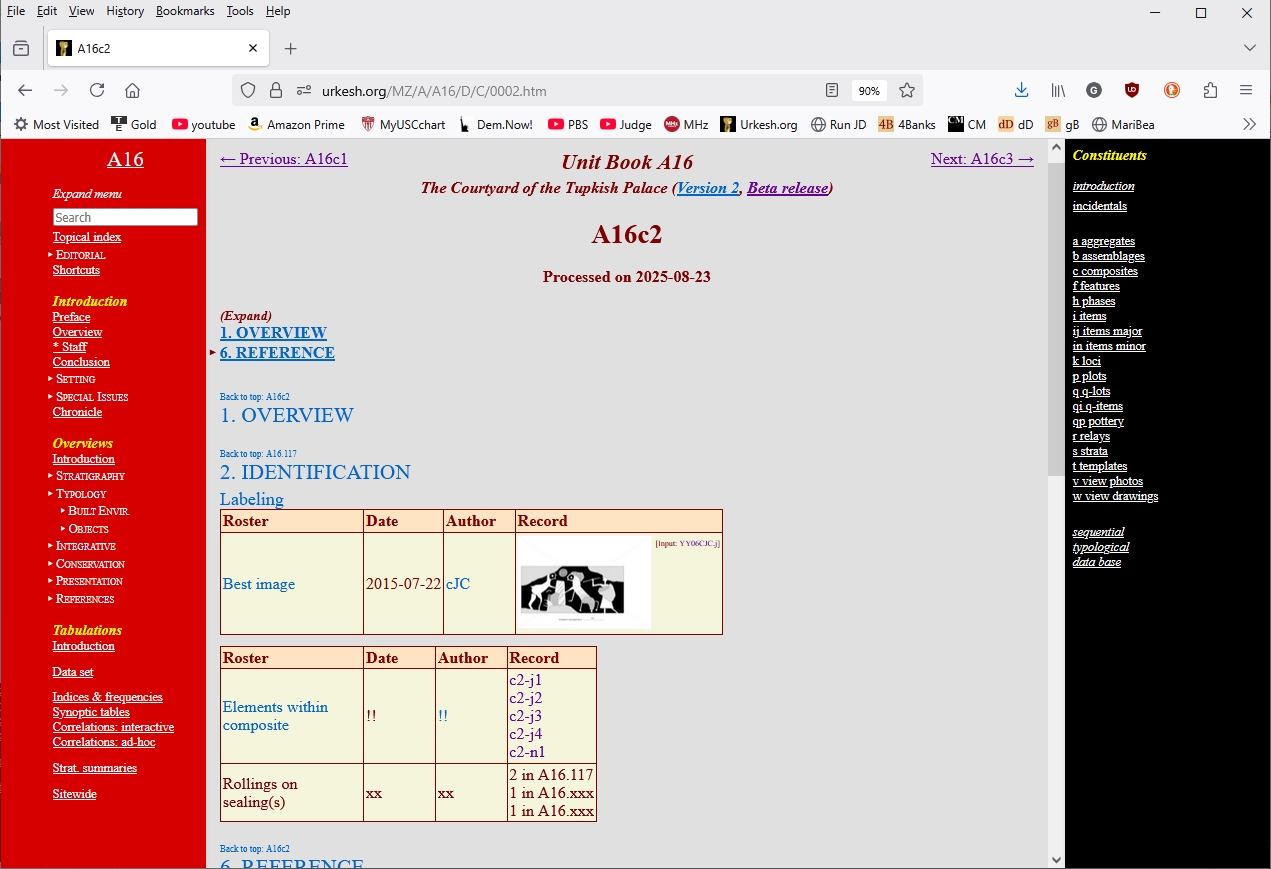
Task: Open the browser home page
Action: click(x=132, y=90)
